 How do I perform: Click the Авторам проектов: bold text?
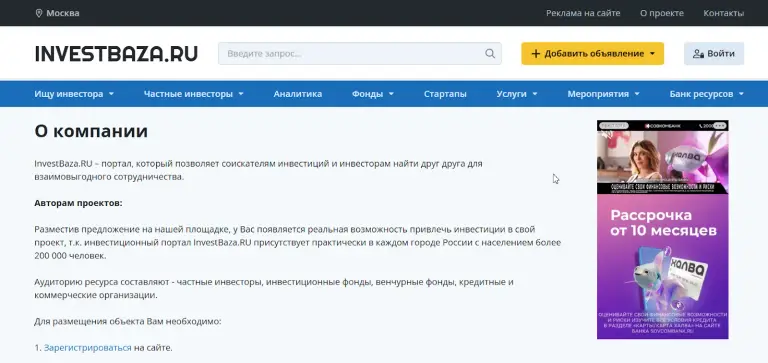[x=78, y=203]
